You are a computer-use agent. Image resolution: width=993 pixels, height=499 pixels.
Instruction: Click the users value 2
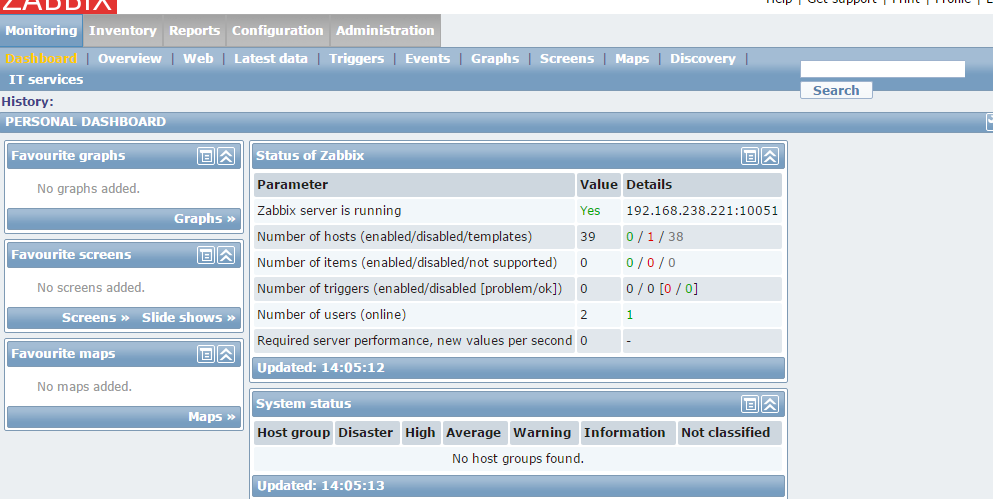[x=583, y=314]
